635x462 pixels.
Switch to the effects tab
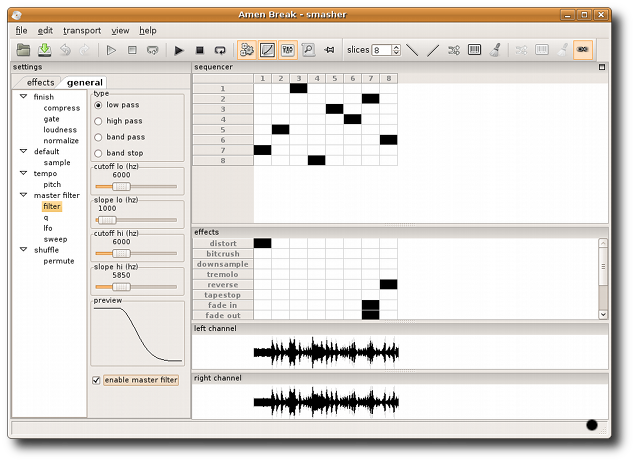[40, 83]
